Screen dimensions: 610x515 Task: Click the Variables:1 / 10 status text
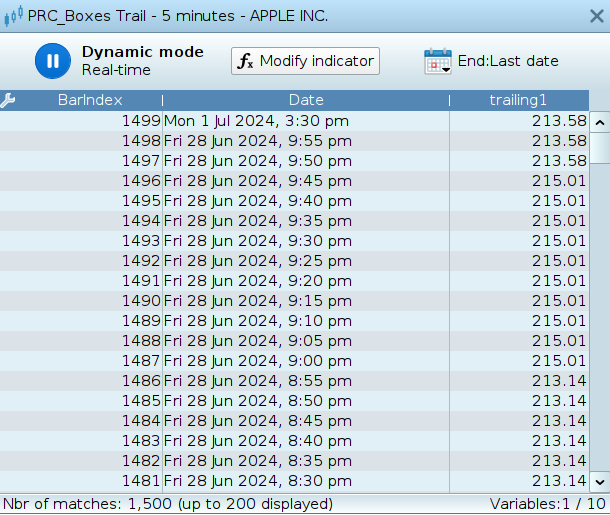(547, 504)
